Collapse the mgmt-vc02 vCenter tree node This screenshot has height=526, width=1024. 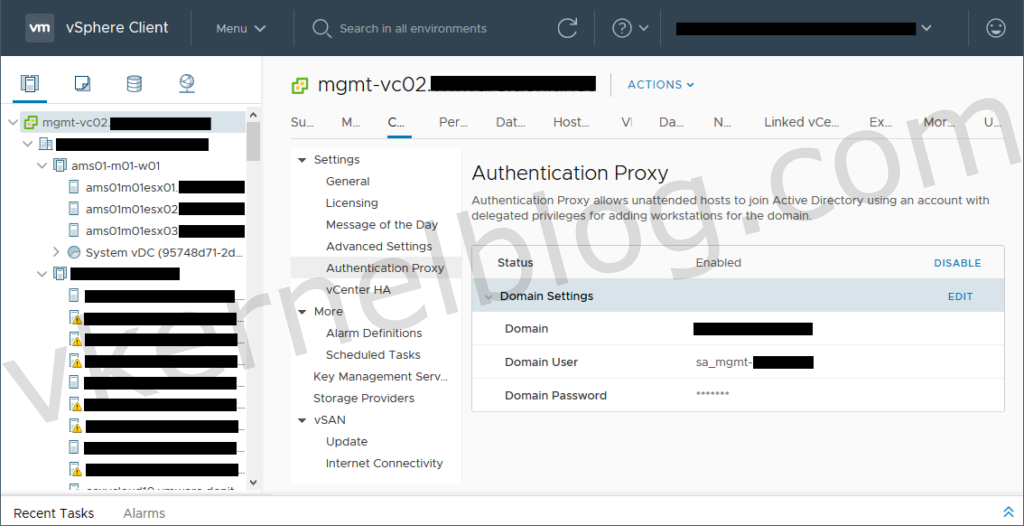[x=13, y=122]
